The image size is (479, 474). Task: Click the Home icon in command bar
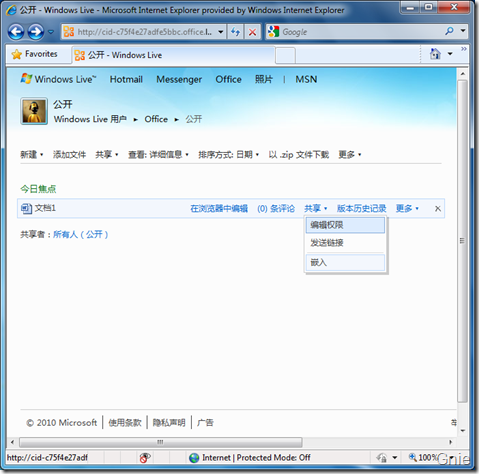tap(435, 54)
